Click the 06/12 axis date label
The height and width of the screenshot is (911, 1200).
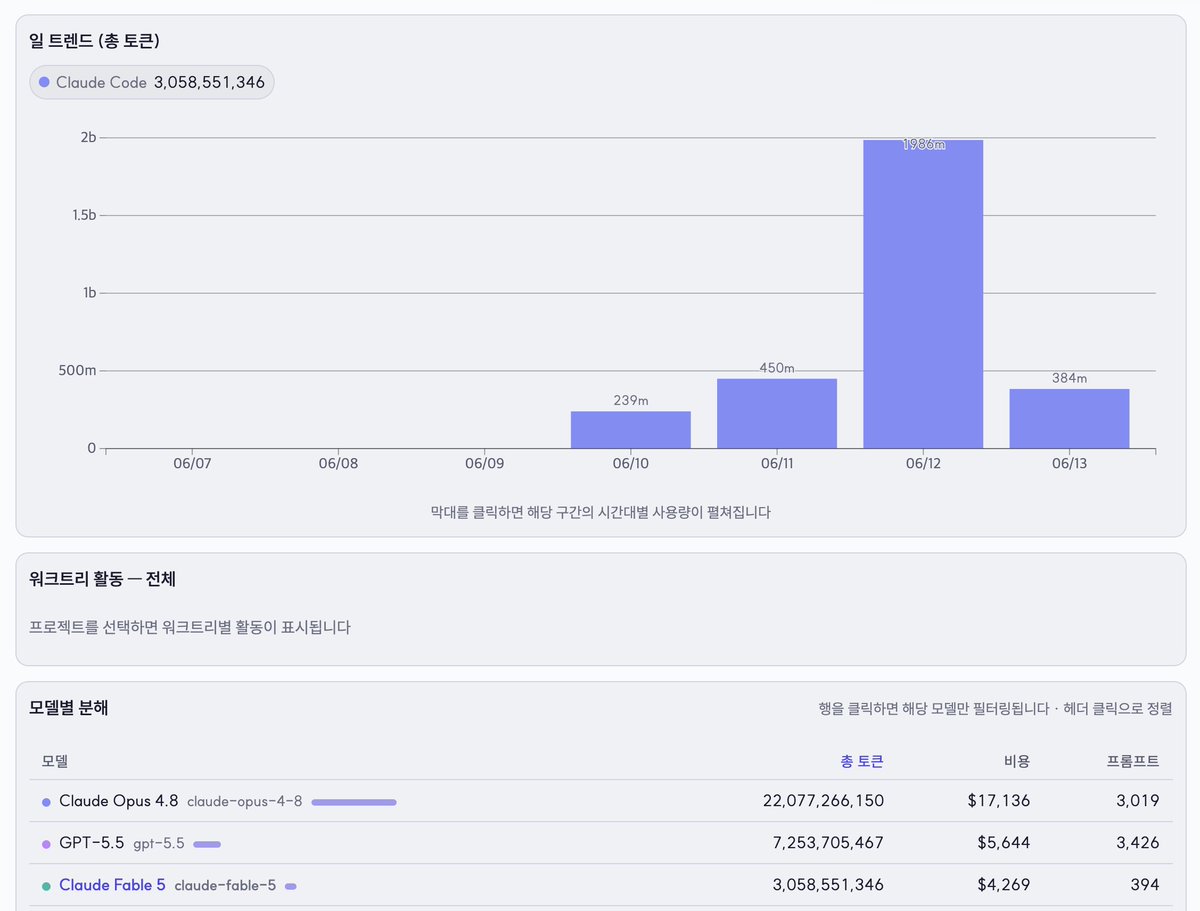[923, 465]
